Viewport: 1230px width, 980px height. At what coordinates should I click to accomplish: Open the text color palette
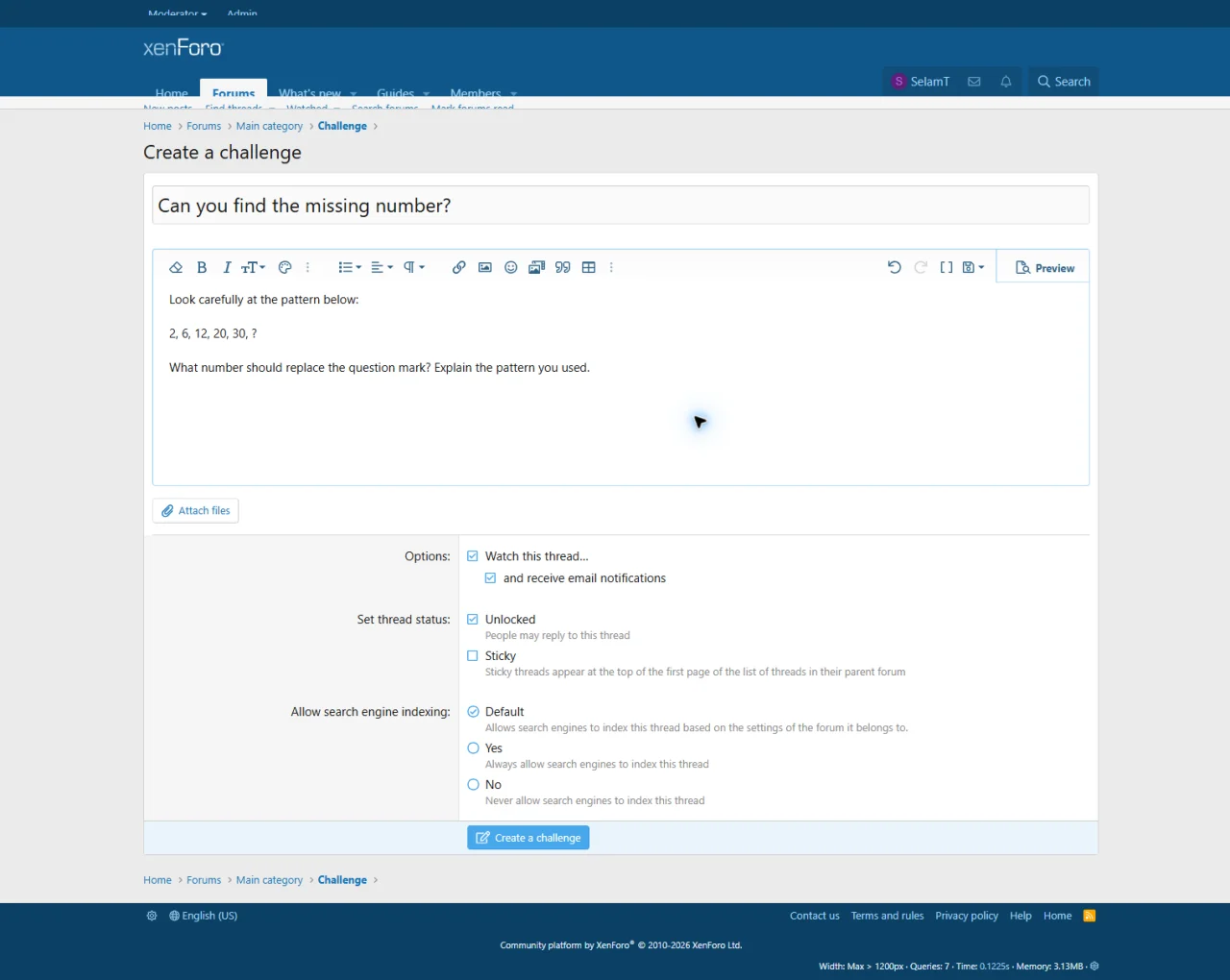[285, 268]
